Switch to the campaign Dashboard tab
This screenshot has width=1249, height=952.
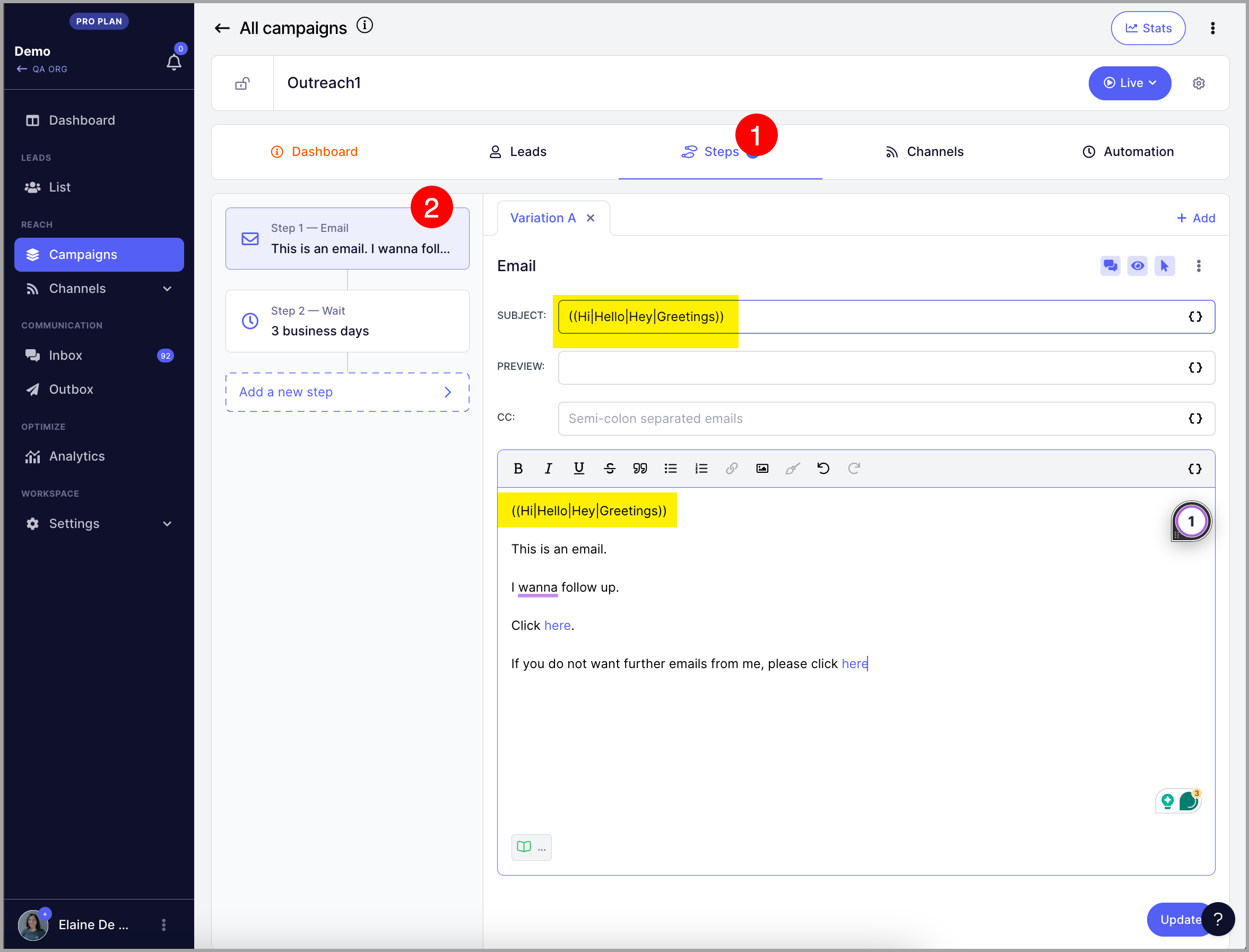click(314, 152)
